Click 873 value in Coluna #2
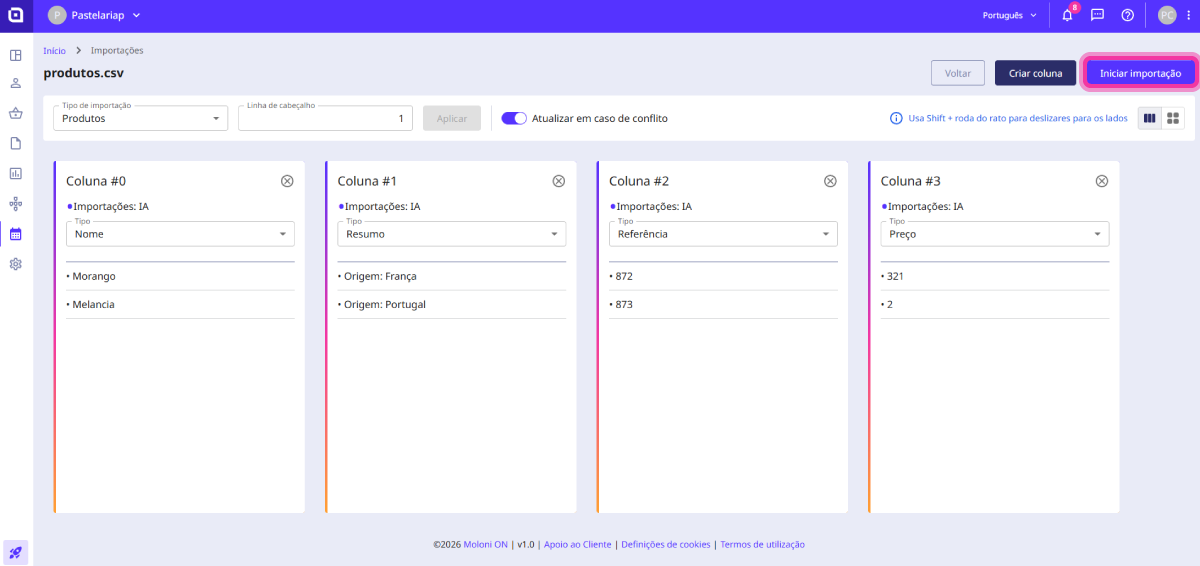1200x566 pixels. 624,304
